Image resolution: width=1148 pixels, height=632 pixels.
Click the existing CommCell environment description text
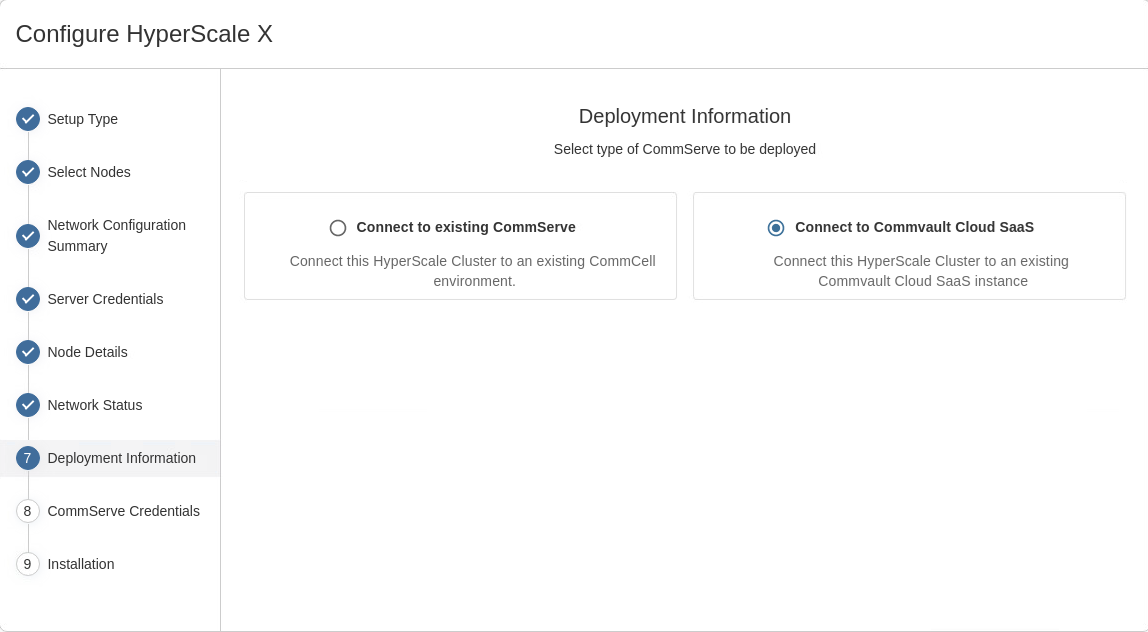[472, 271]
